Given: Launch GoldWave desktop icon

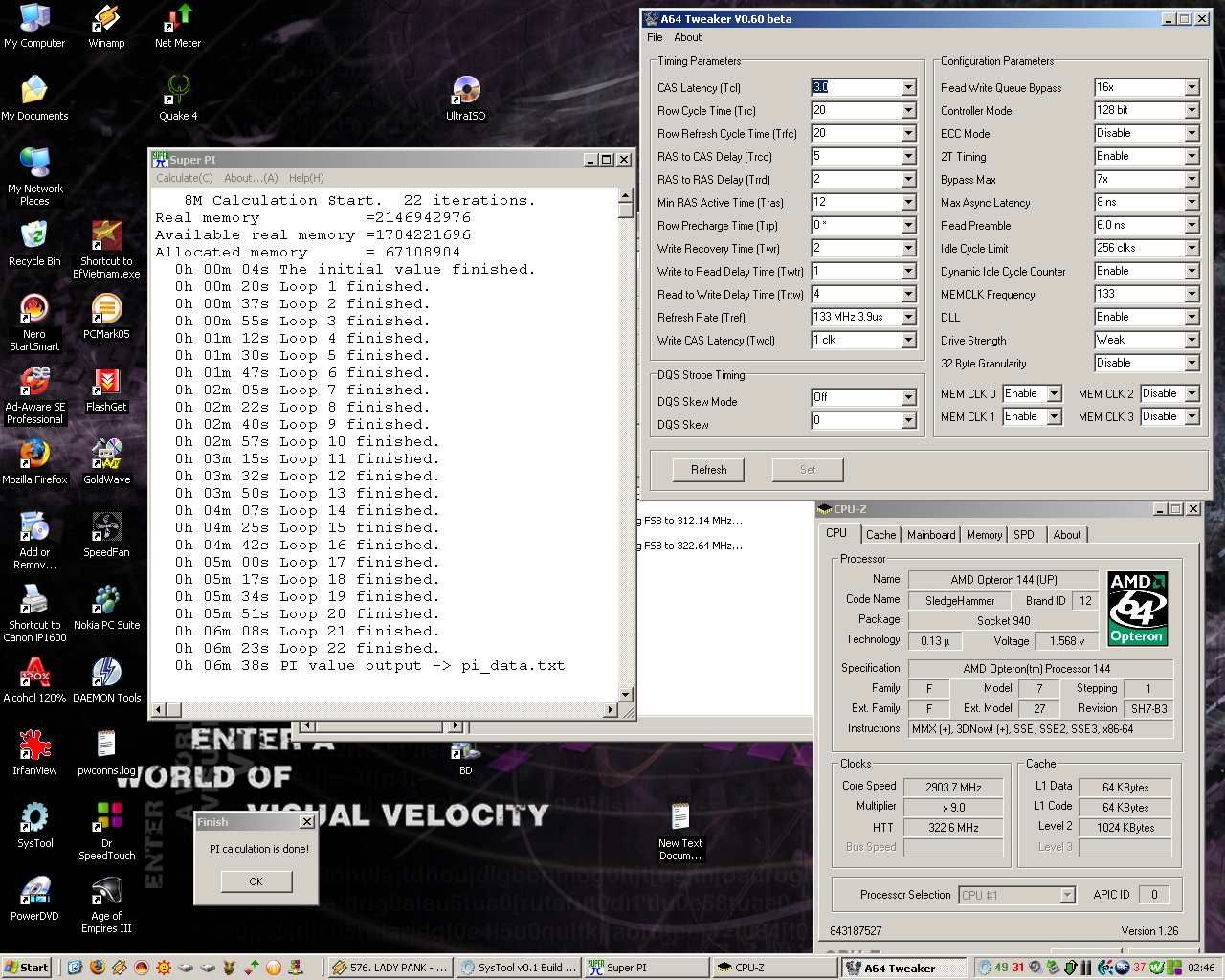Looking at the screenshot, I should 106,462.
